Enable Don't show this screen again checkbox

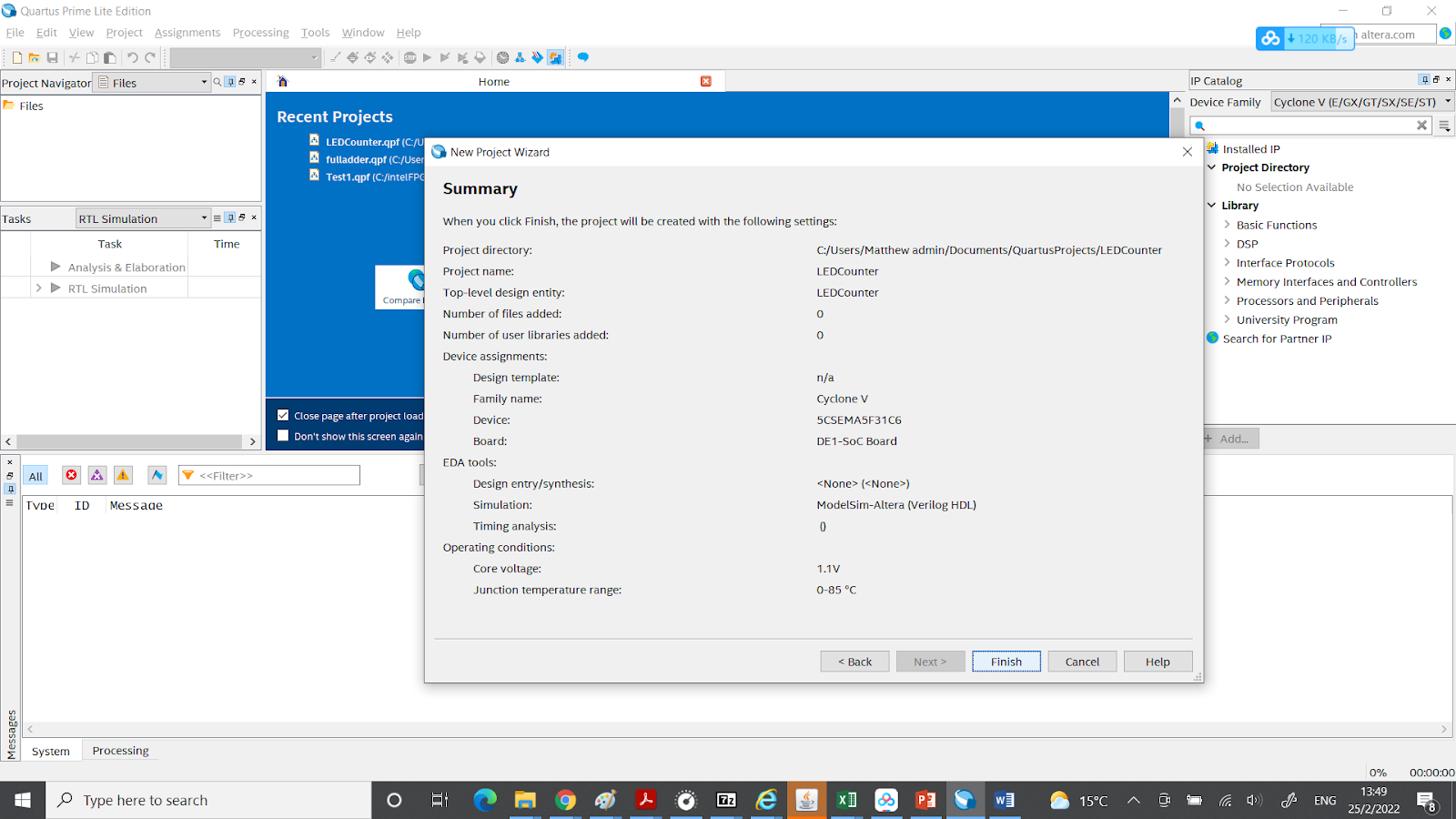[283, 436]
